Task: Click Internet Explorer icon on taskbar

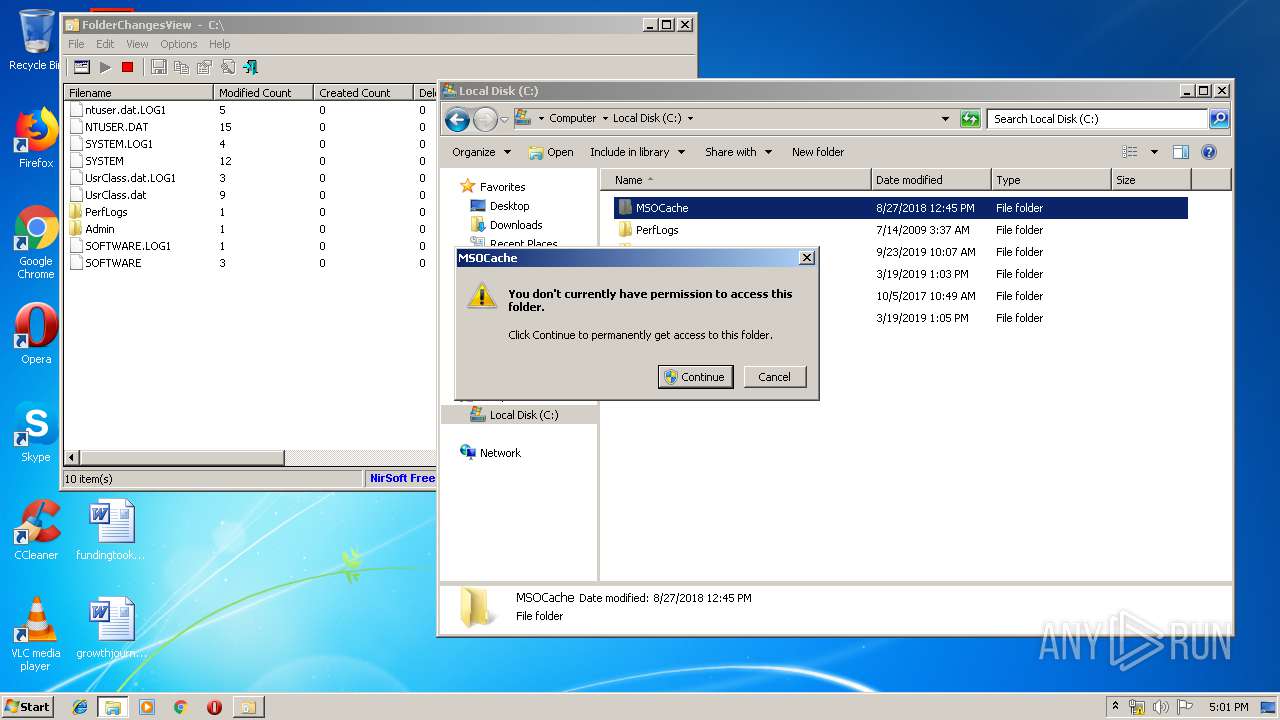Action: pos(80,707)
